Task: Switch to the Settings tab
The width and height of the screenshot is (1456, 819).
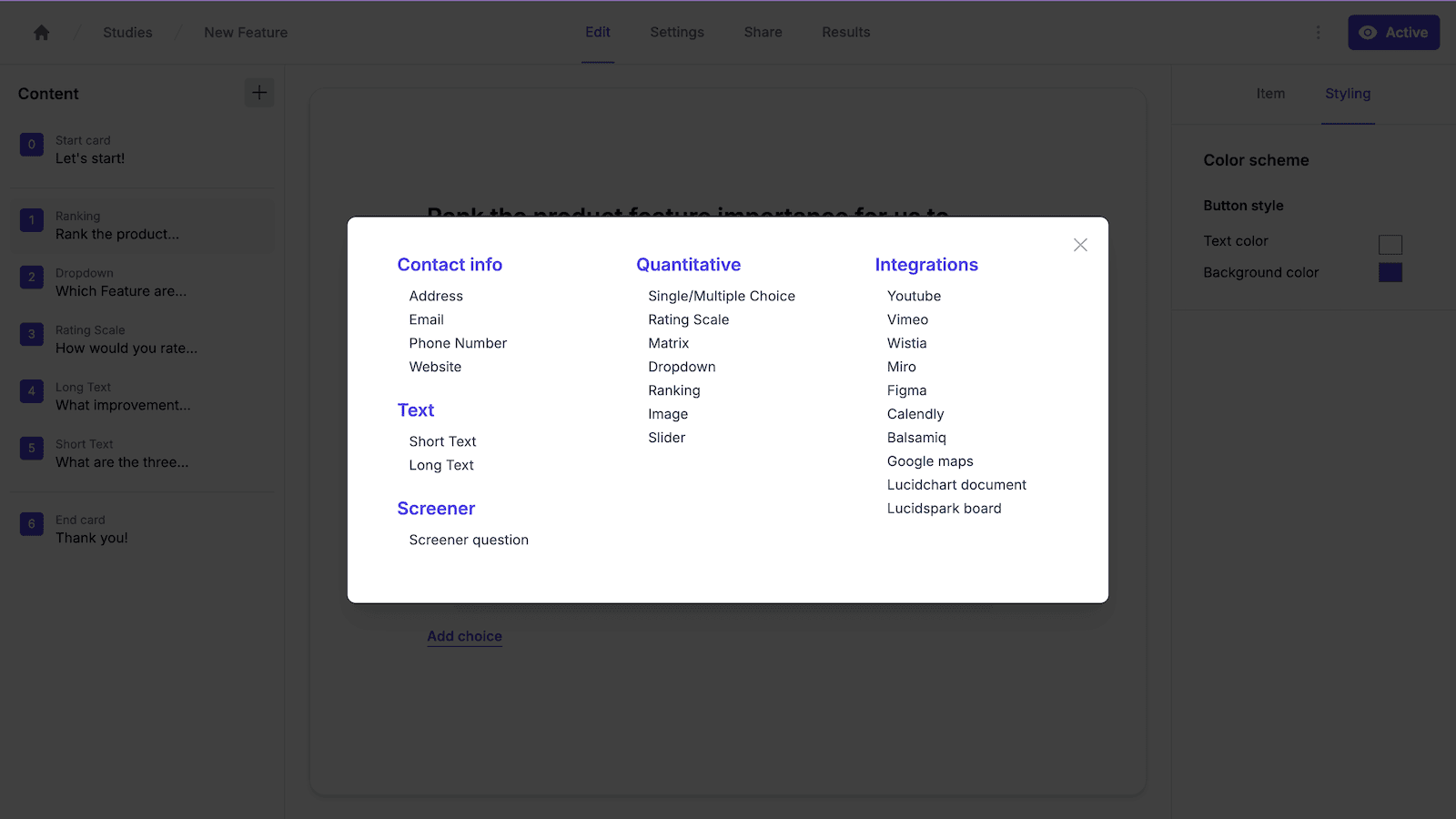Action: [x=677, y=33]
